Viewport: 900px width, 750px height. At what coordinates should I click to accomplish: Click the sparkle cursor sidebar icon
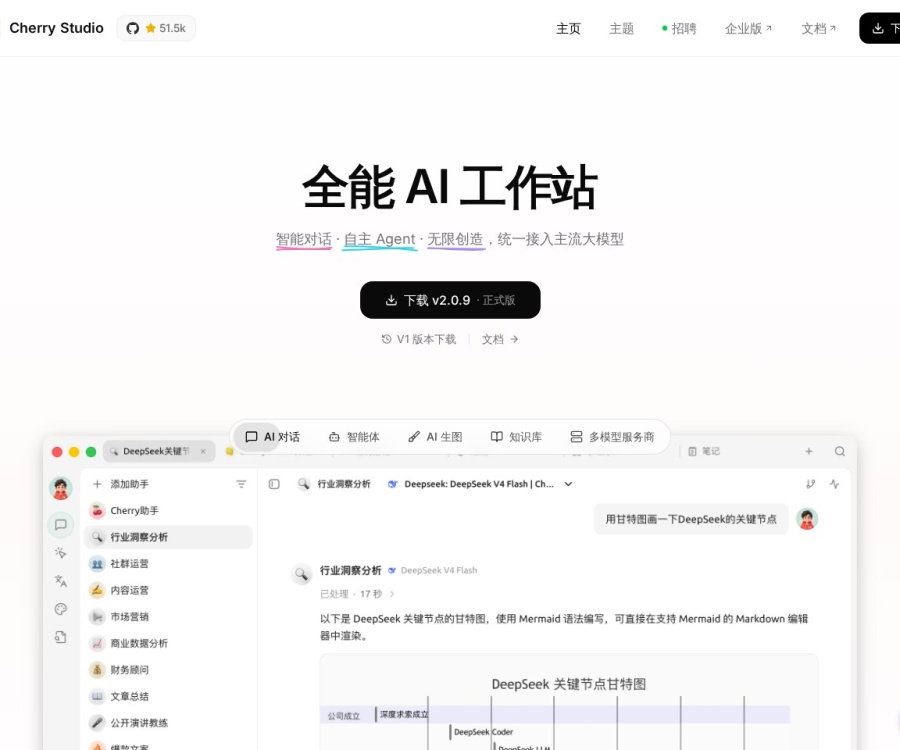(61, 553)
